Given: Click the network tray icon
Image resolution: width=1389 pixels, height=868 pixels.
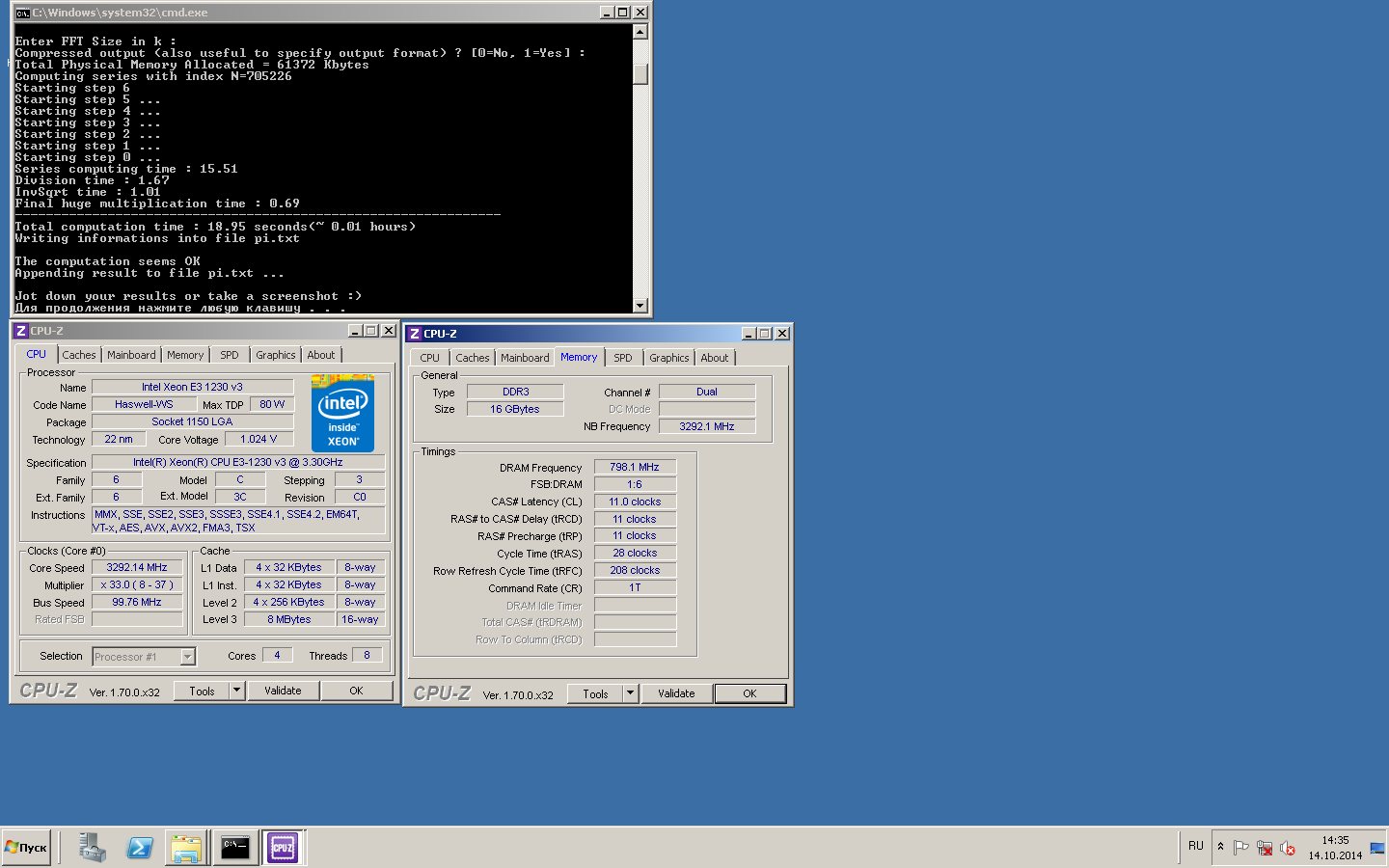Looking at the screenshot, I should (1264, 848).
